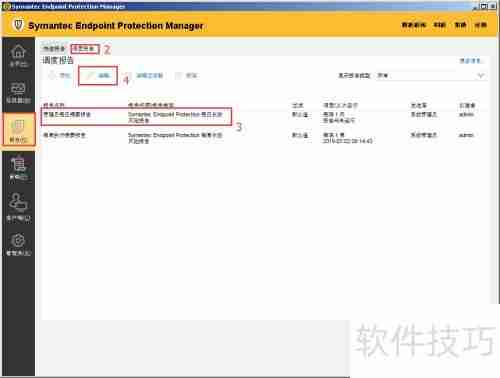Switch to the Quick Reports tab
This screenshot has height=378, width=500.
click(x=54, y=49)
